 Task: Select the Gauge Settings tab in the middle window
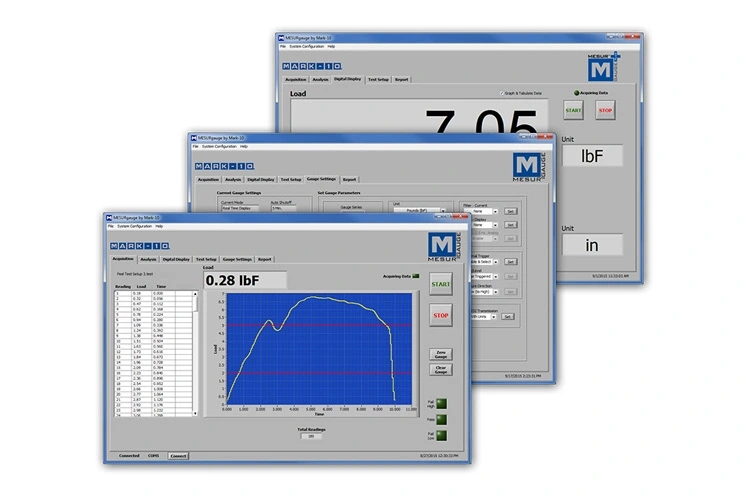[321, 179]
